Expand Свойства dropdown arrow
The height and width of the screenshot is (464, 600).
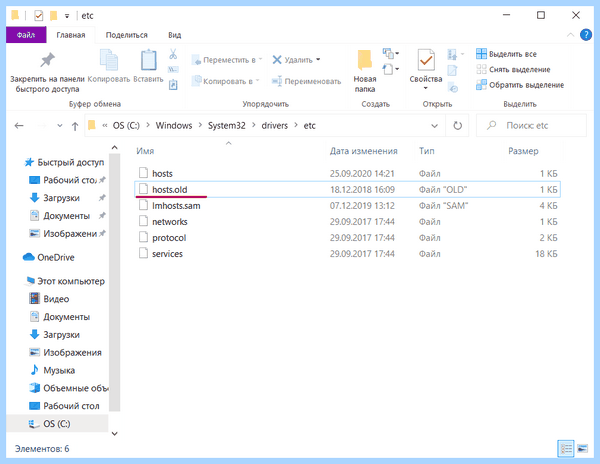[426, 88]
